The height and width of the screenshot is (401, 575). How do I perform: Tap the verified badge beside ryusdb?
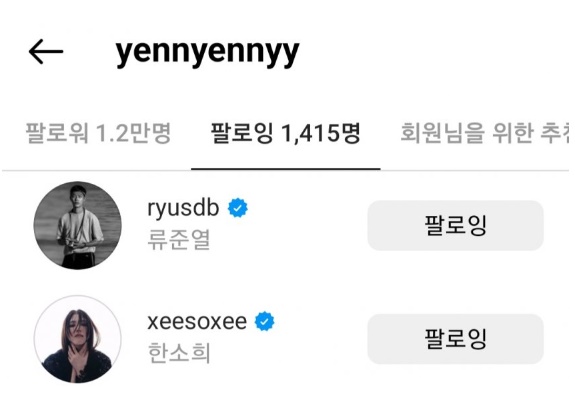click(238, 208)
